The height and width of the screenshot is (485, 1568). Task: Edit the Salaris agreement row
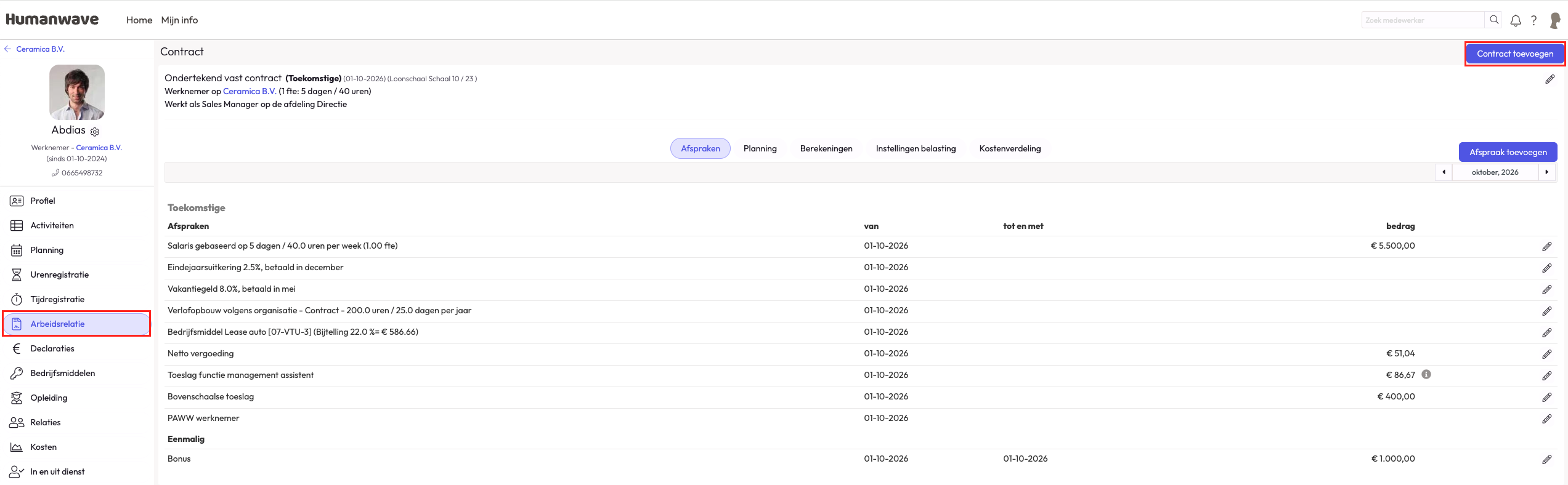pos(1546,246)
